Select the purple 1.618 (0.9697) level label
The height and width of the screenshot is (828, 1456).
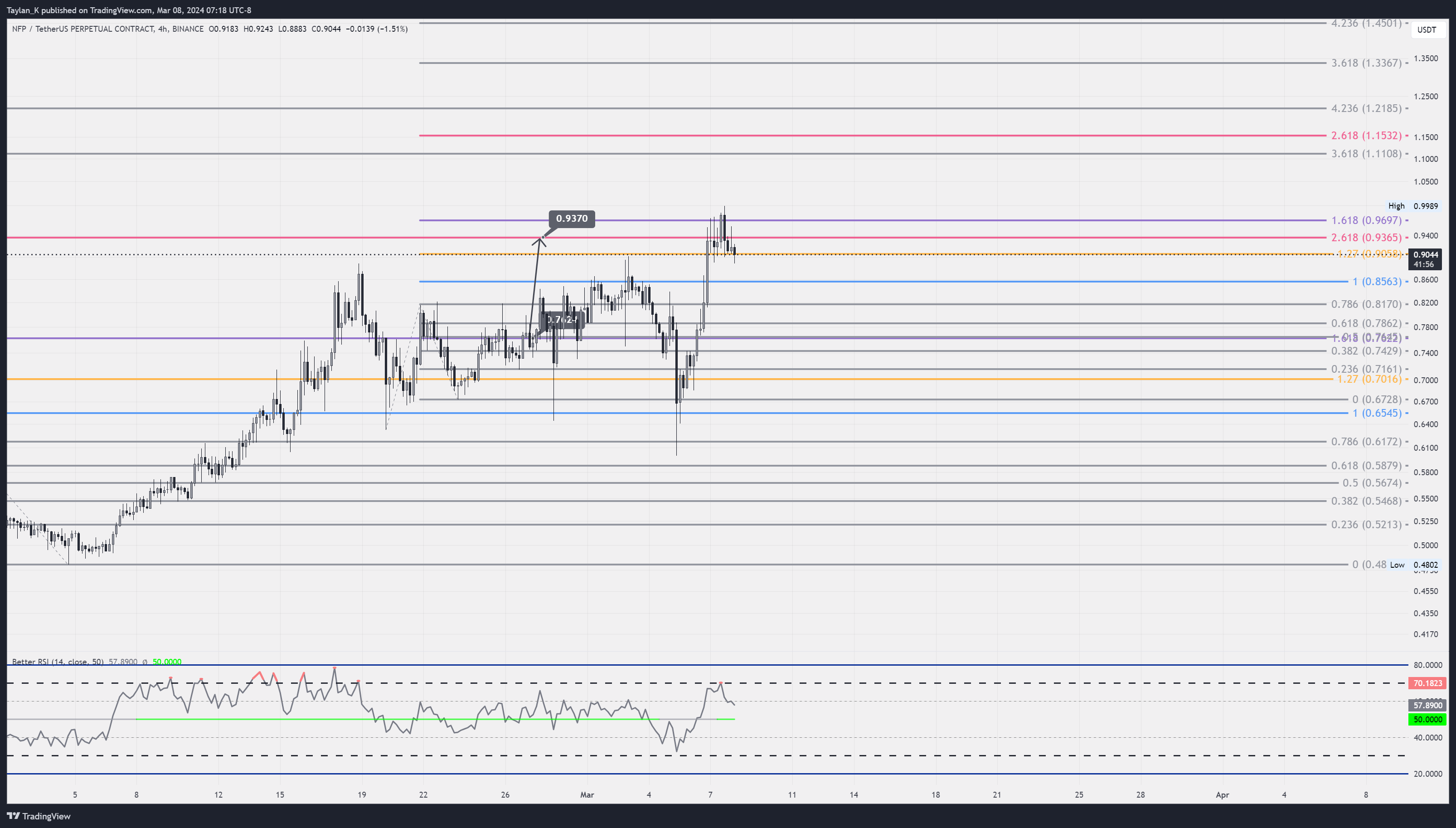(1367, 220)
